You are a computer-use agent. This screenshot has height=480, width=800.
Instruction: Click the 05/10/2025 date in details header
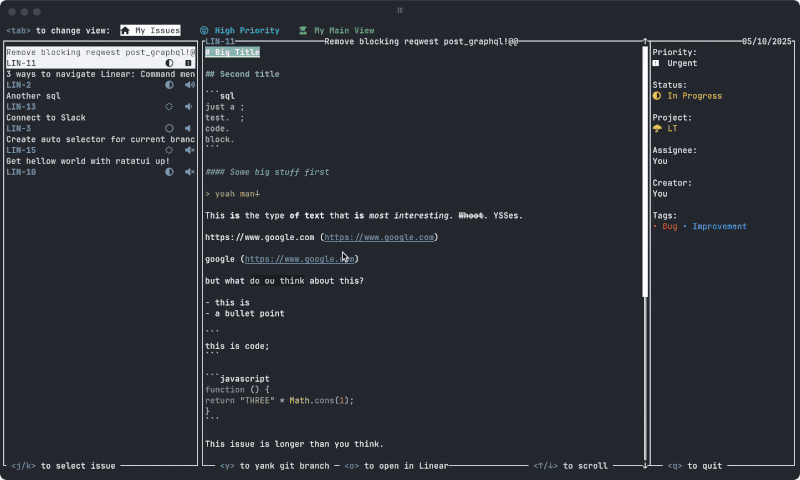coord(767,41)
